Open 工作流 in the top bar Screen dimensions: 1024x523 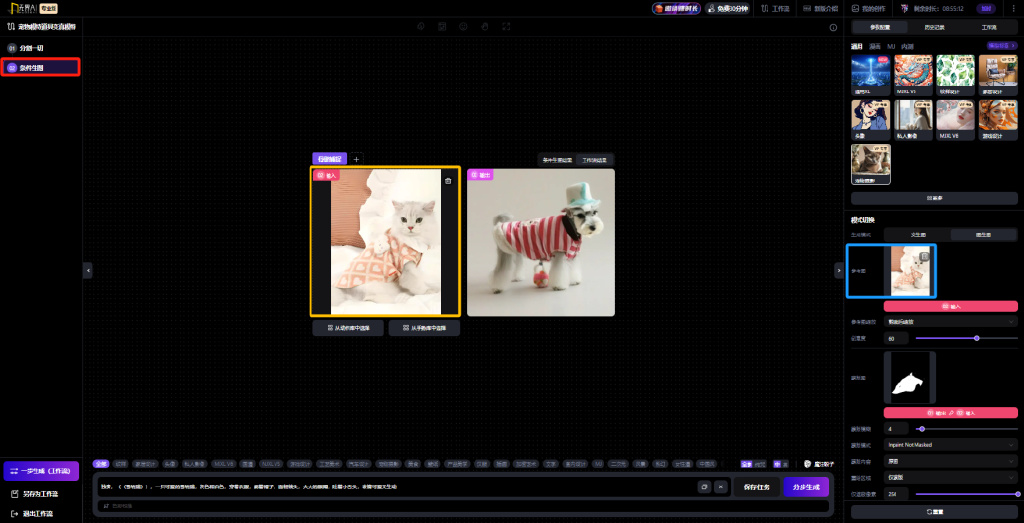775,8
